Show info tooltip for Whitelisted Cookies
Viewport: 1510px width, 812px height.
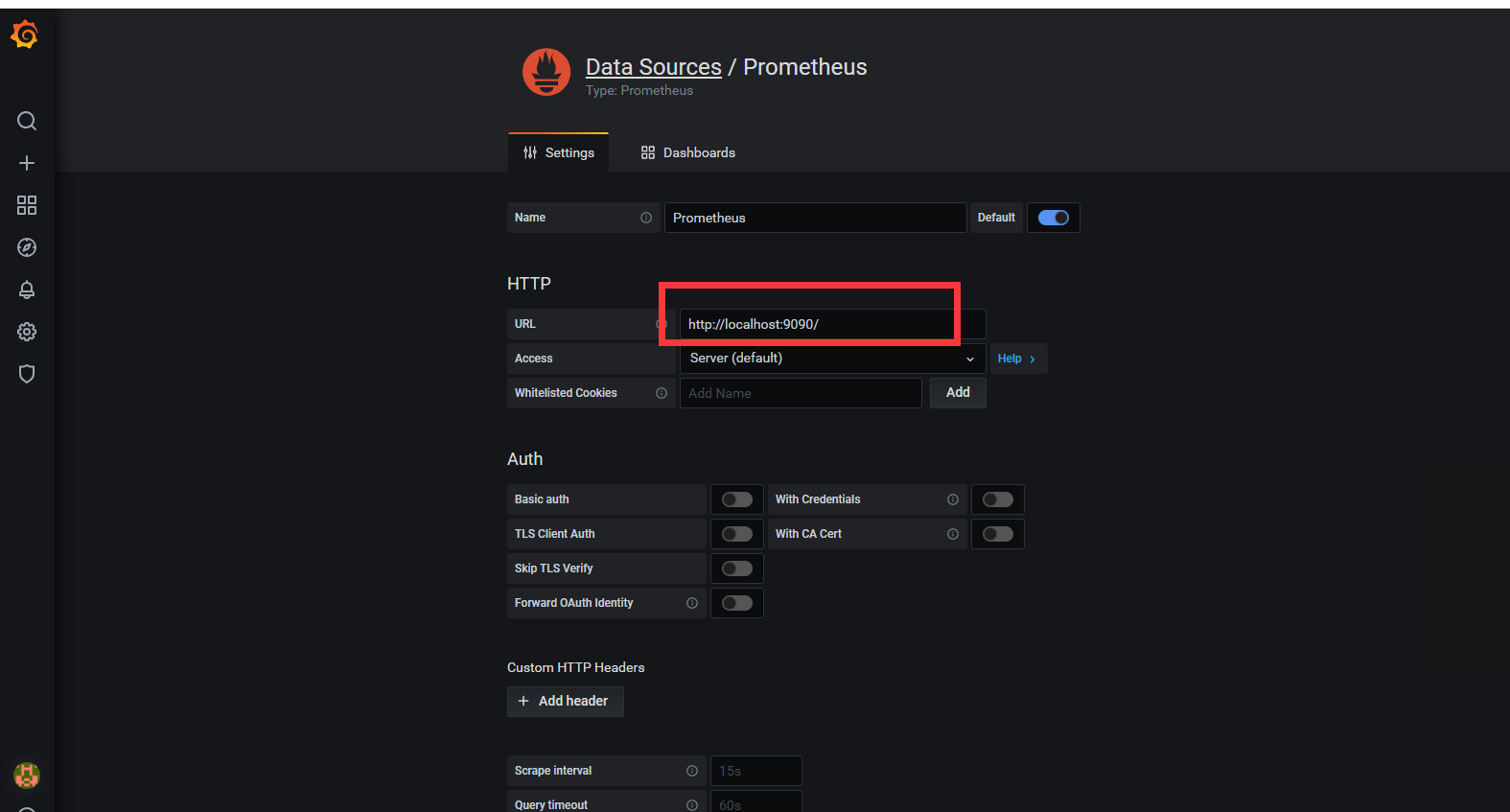pos(662,393)
